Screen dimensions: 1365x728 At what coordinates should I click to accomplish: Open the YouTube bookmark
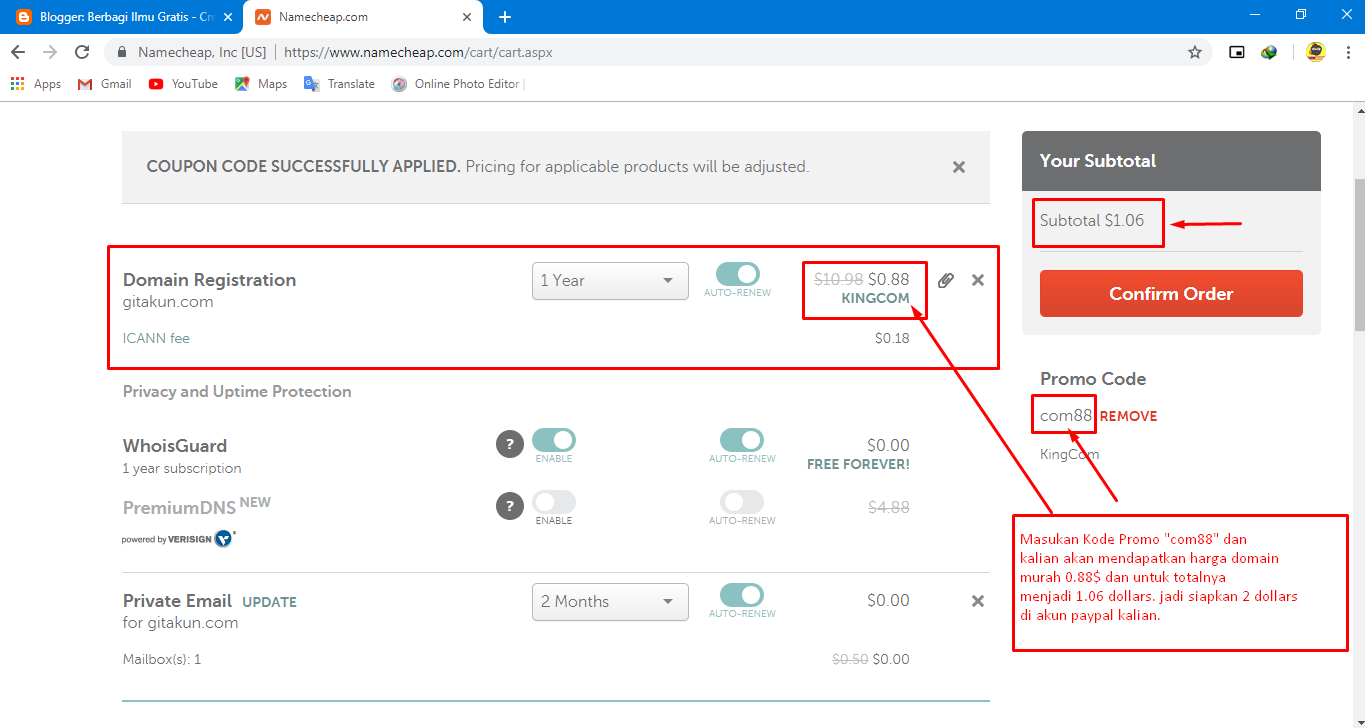pos(183,84)
